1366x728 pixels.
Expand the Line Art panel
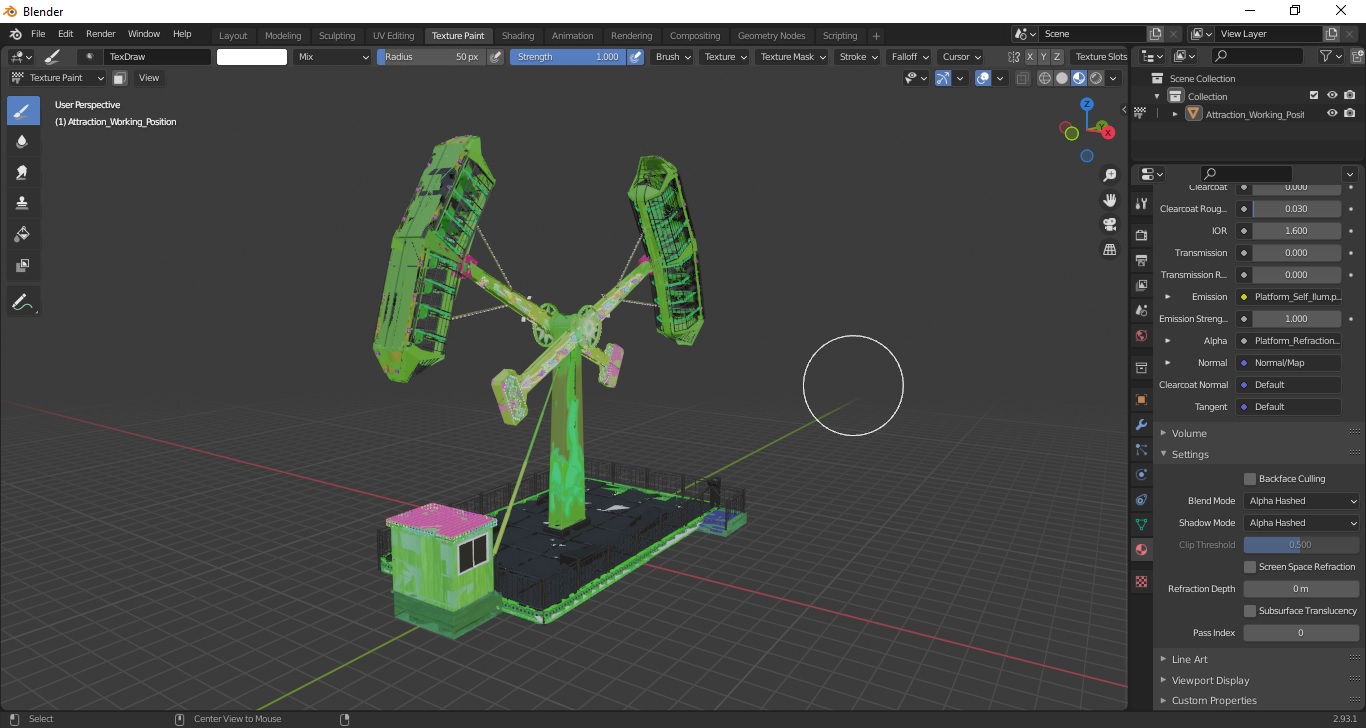(1189, 659)
